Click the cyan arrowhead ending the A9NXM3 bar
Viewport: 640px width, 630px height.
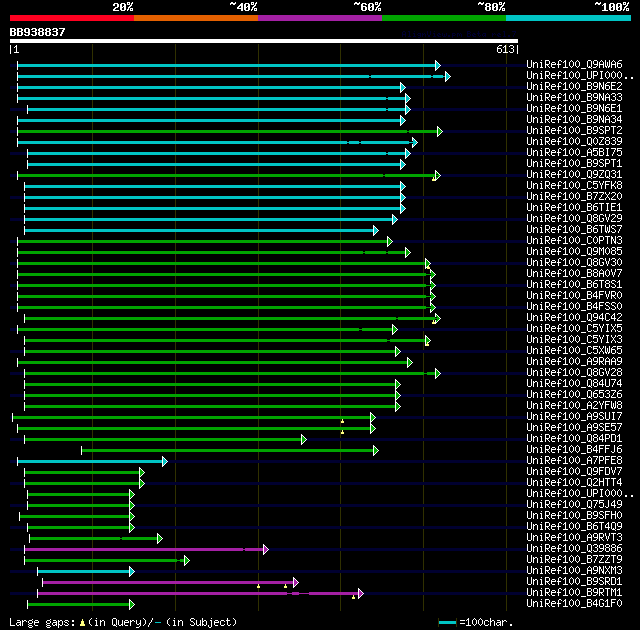click(131, 571)
